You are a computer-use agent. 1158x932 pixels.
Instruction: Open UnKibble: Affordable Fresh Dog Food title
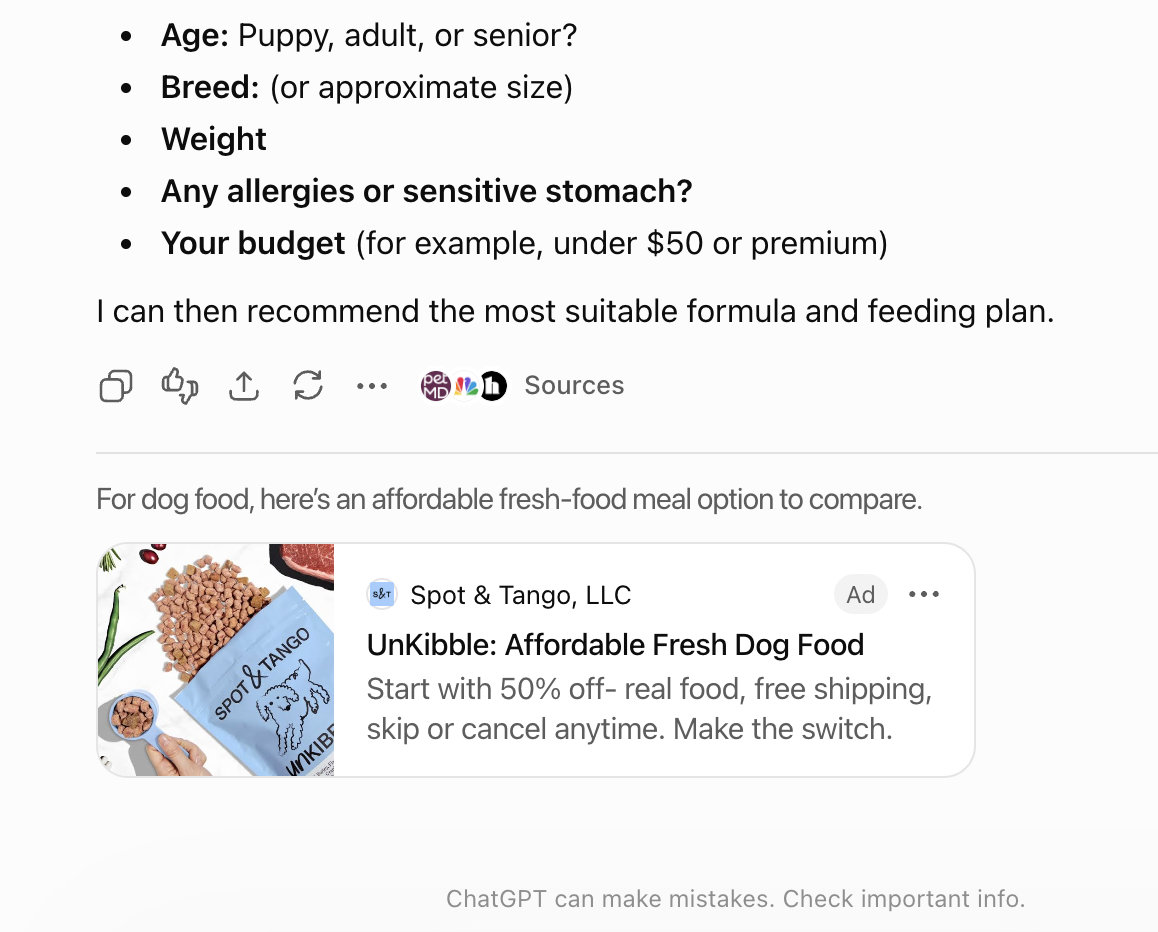point(615,645)
